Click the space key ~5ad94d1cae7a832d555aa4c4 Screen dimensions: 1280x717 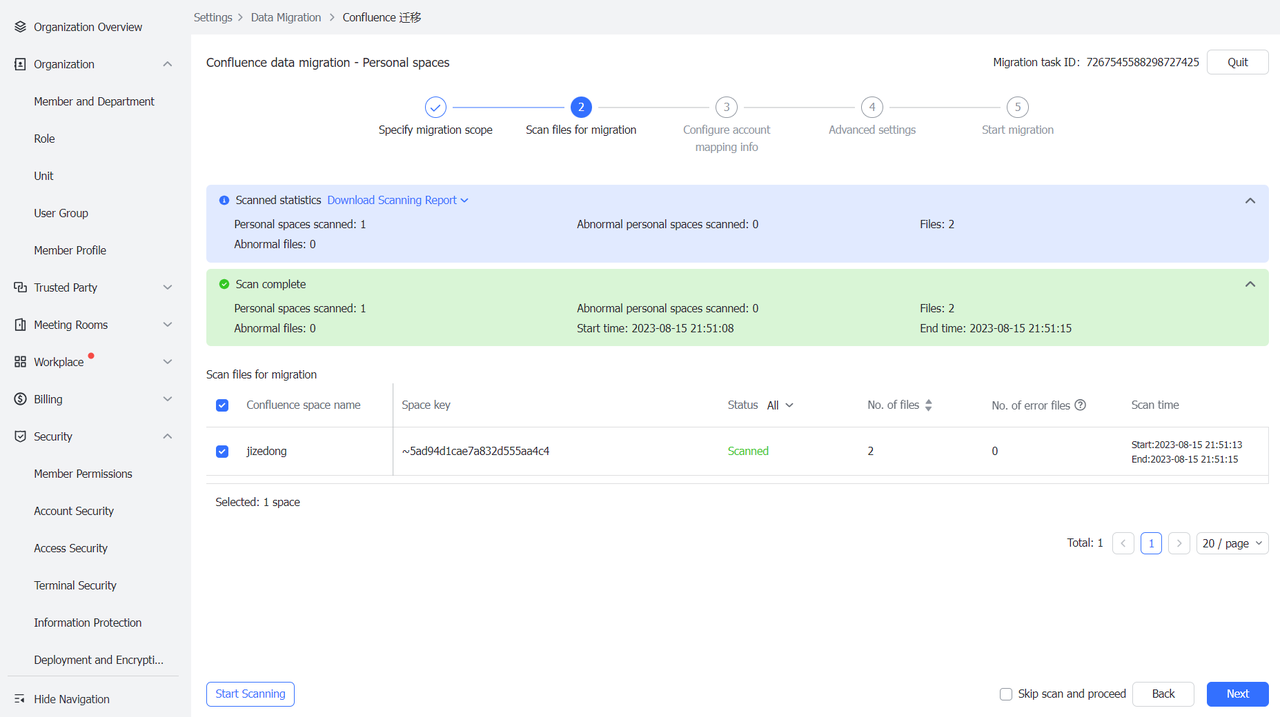476,451
